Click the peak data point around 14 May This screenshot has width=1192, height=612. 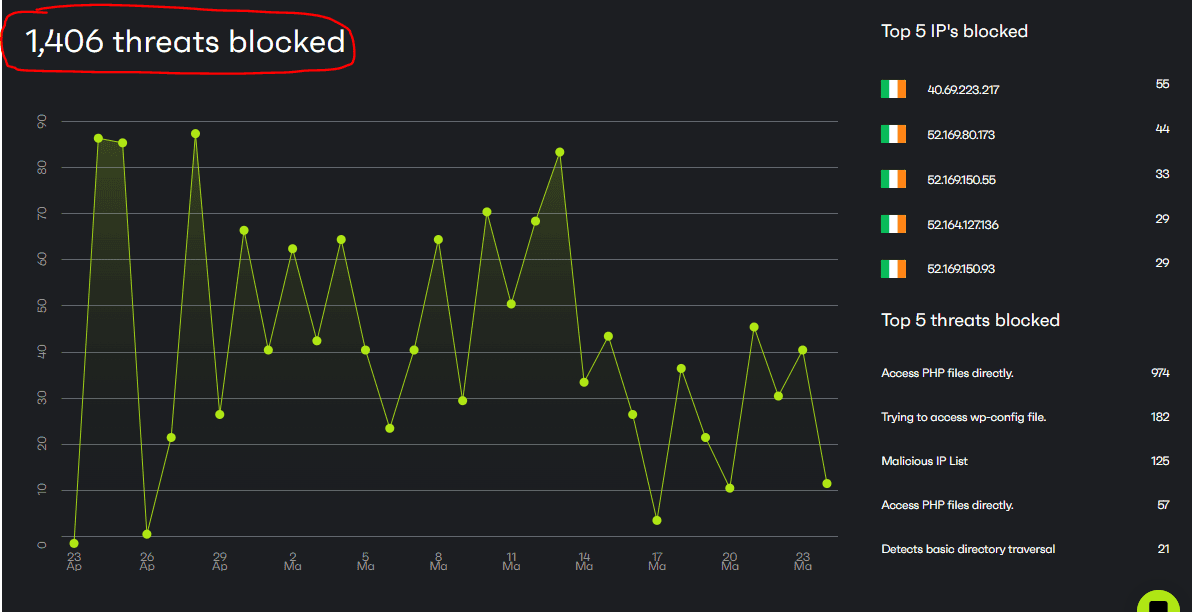559,151
